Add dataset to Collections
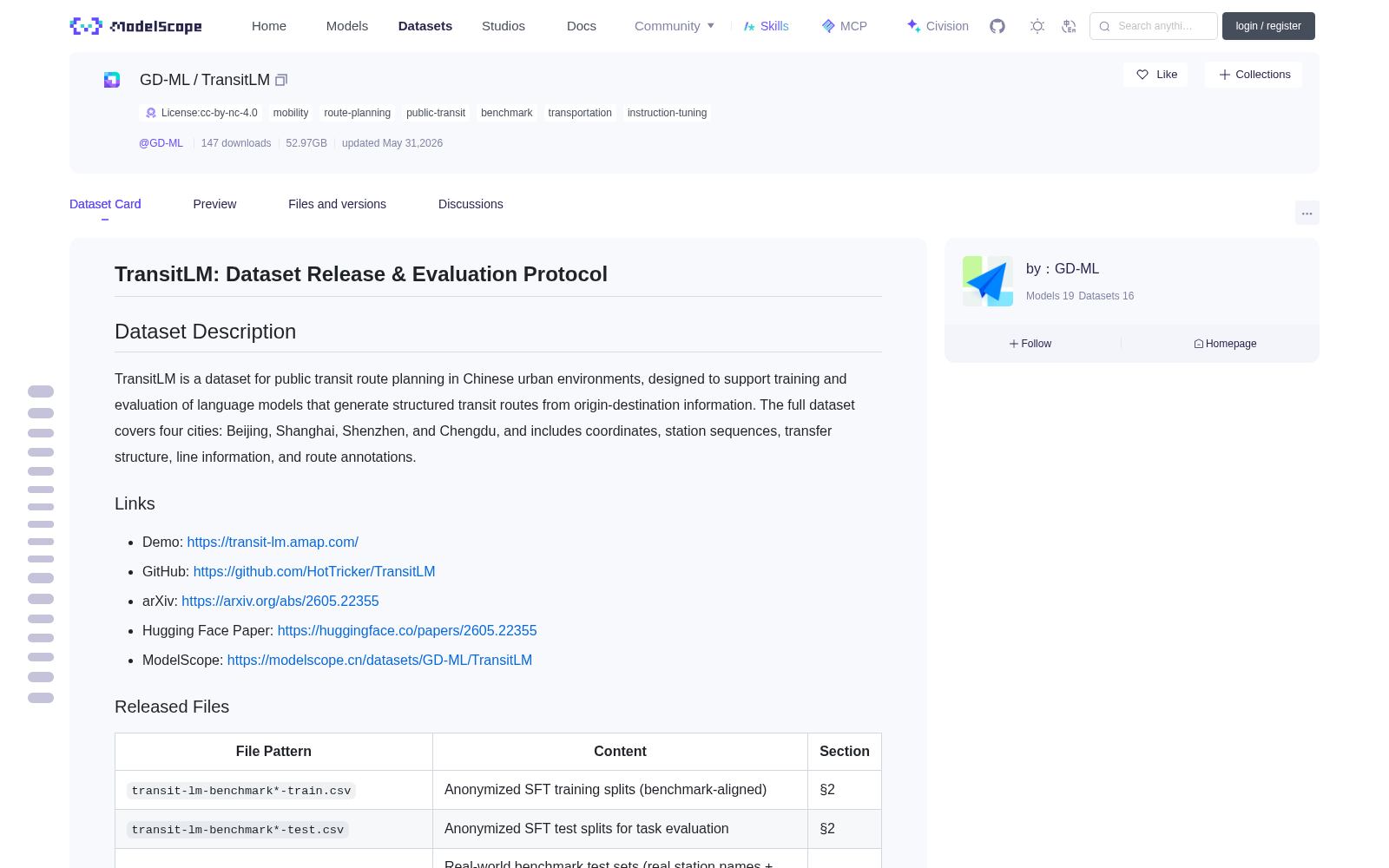Viewport: 1389px width, 868px height. pos(1254,75)
